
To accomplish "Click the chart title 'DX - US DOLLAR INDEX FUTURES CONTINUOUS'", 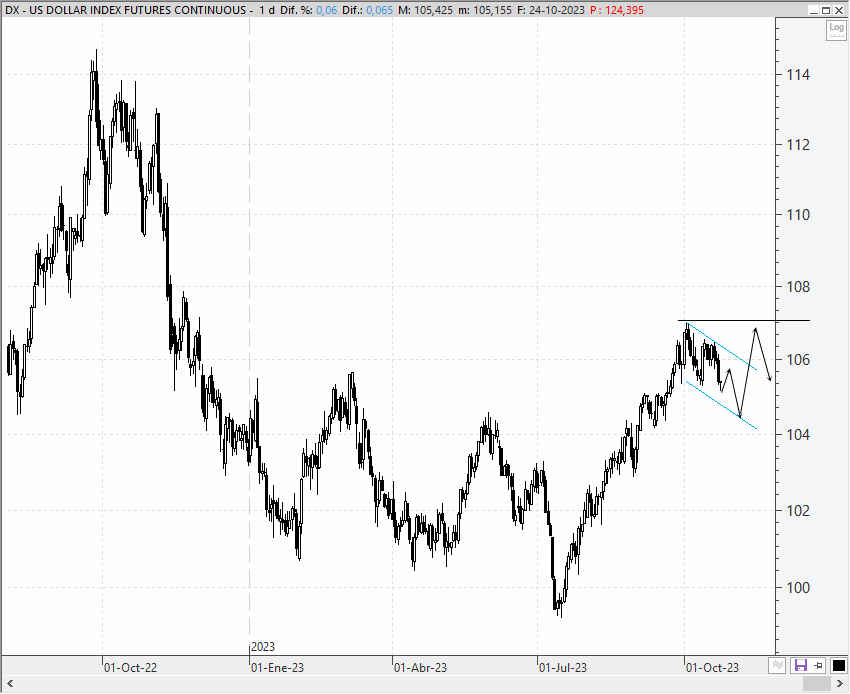I will click(x=125, y=10).
